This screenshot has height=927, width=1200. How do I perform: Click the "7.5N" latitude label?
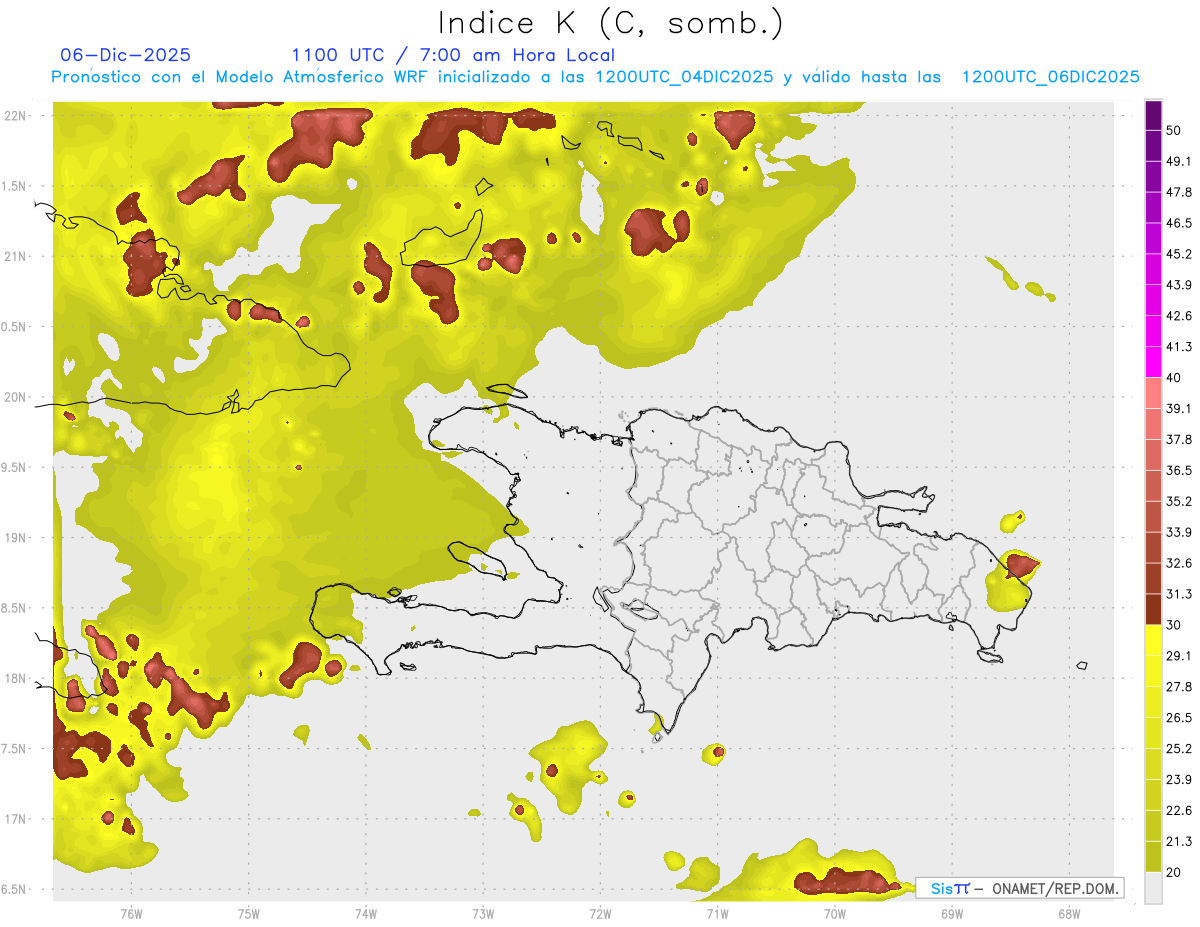coord(14,749)
